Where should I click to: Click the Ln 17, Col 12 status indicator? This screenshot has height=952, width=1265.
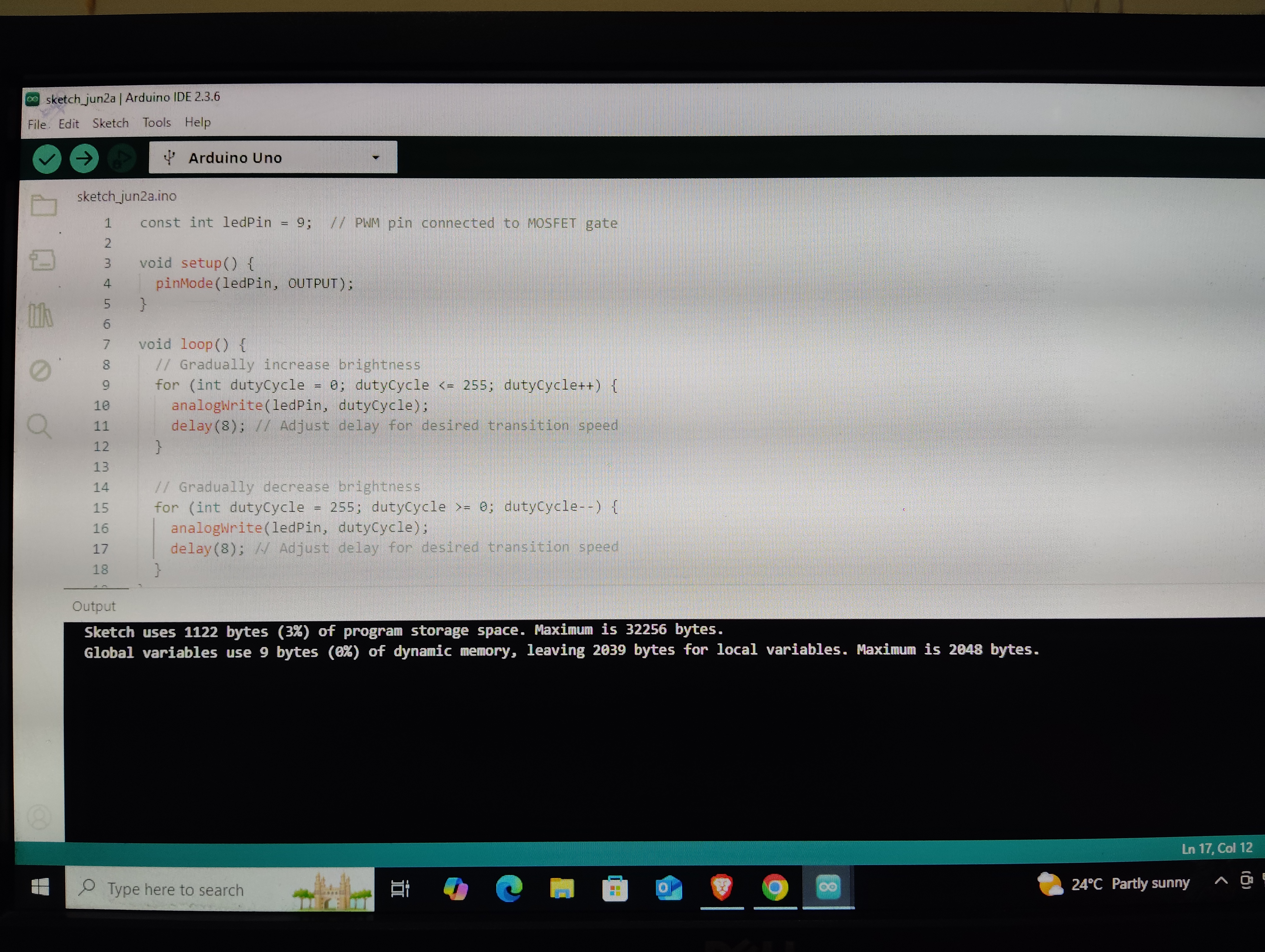(1217, 848)
